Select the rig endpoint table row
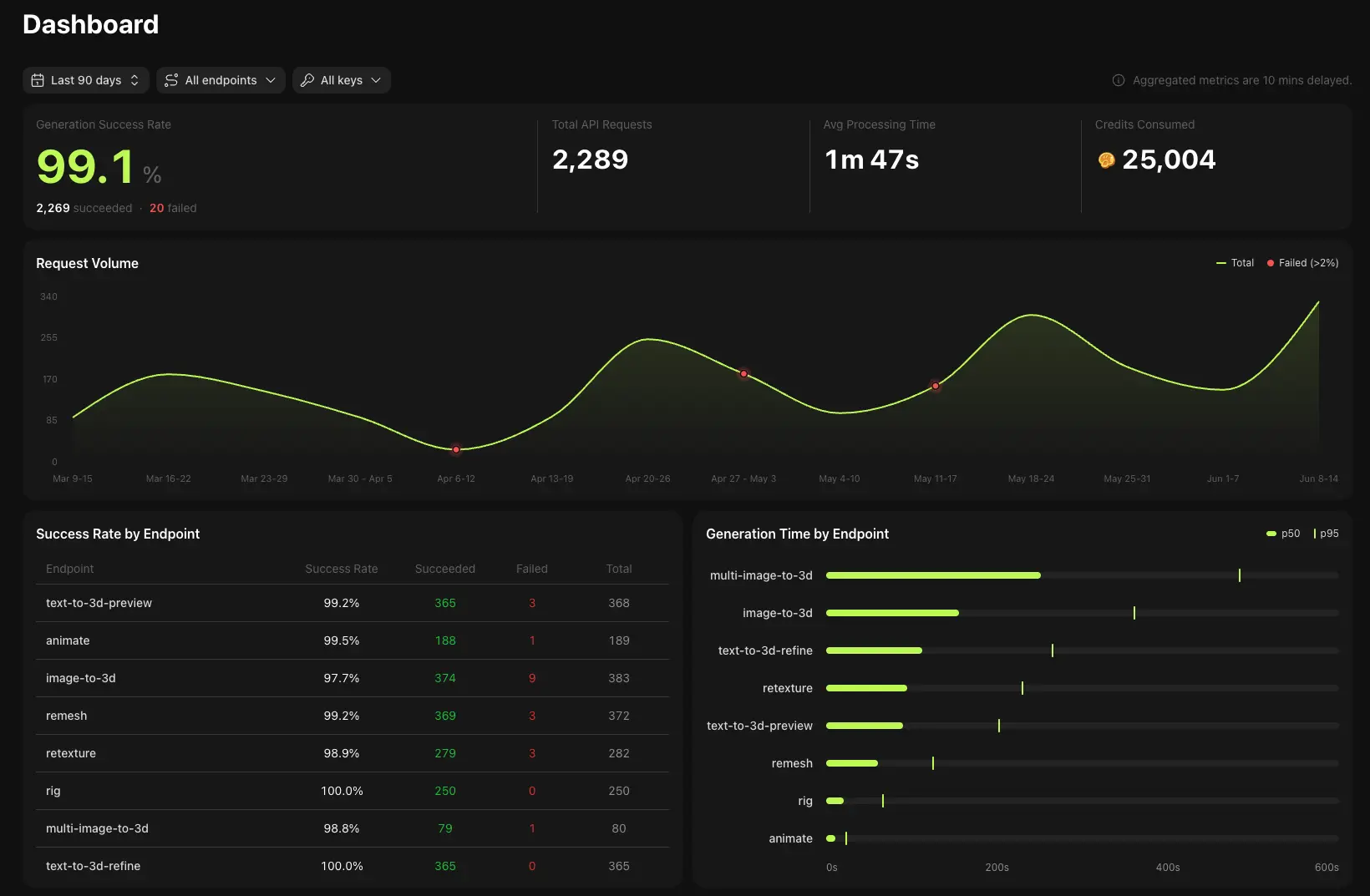 point(353,791)
